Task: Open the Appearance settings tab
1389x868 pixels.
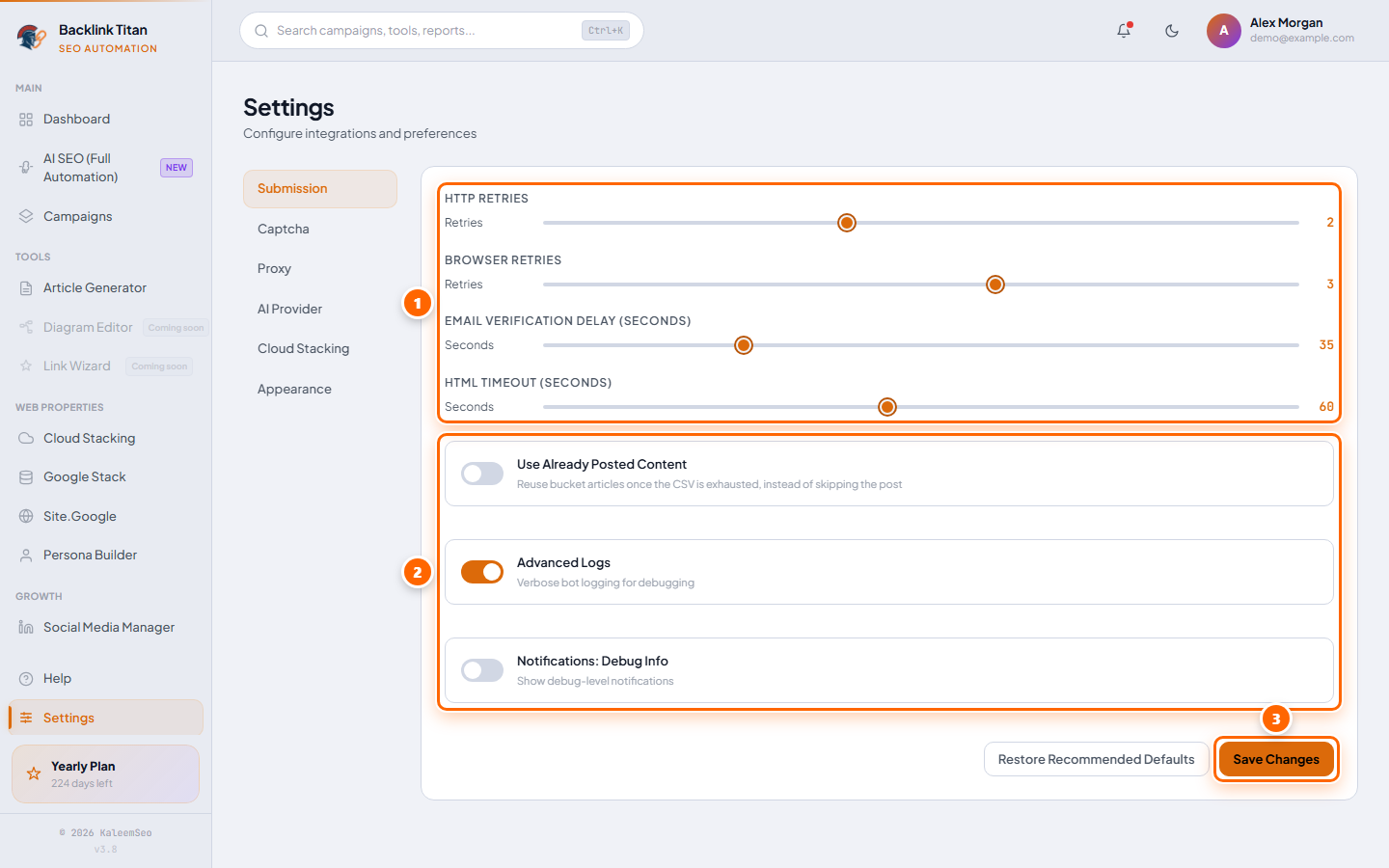Action: tap(320, 390)
